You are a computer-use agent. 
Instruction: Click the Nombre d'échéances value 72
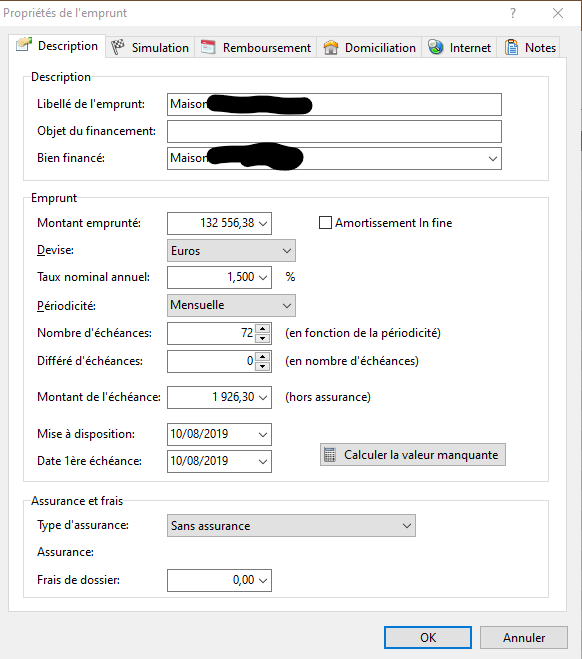[x=247, y=333]
